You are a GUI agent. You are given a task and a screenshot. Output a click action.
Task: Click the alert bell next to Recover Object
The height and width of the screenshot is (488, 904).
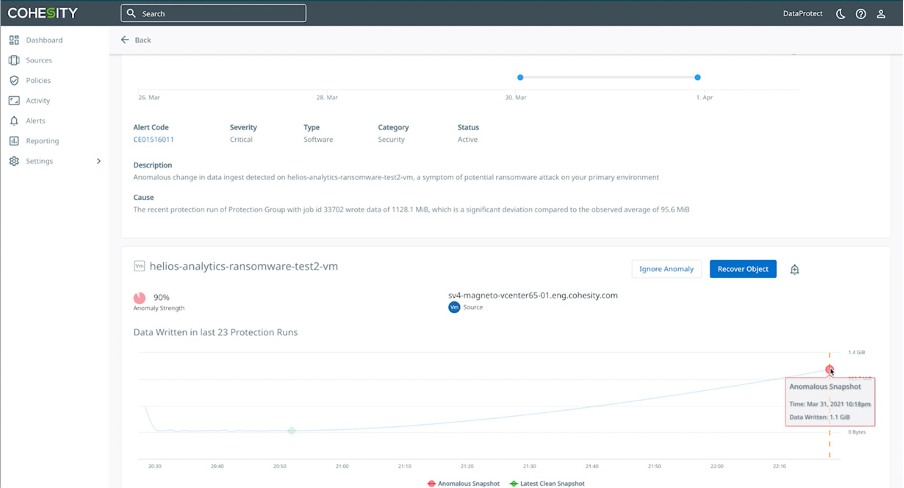pos(794,269)
